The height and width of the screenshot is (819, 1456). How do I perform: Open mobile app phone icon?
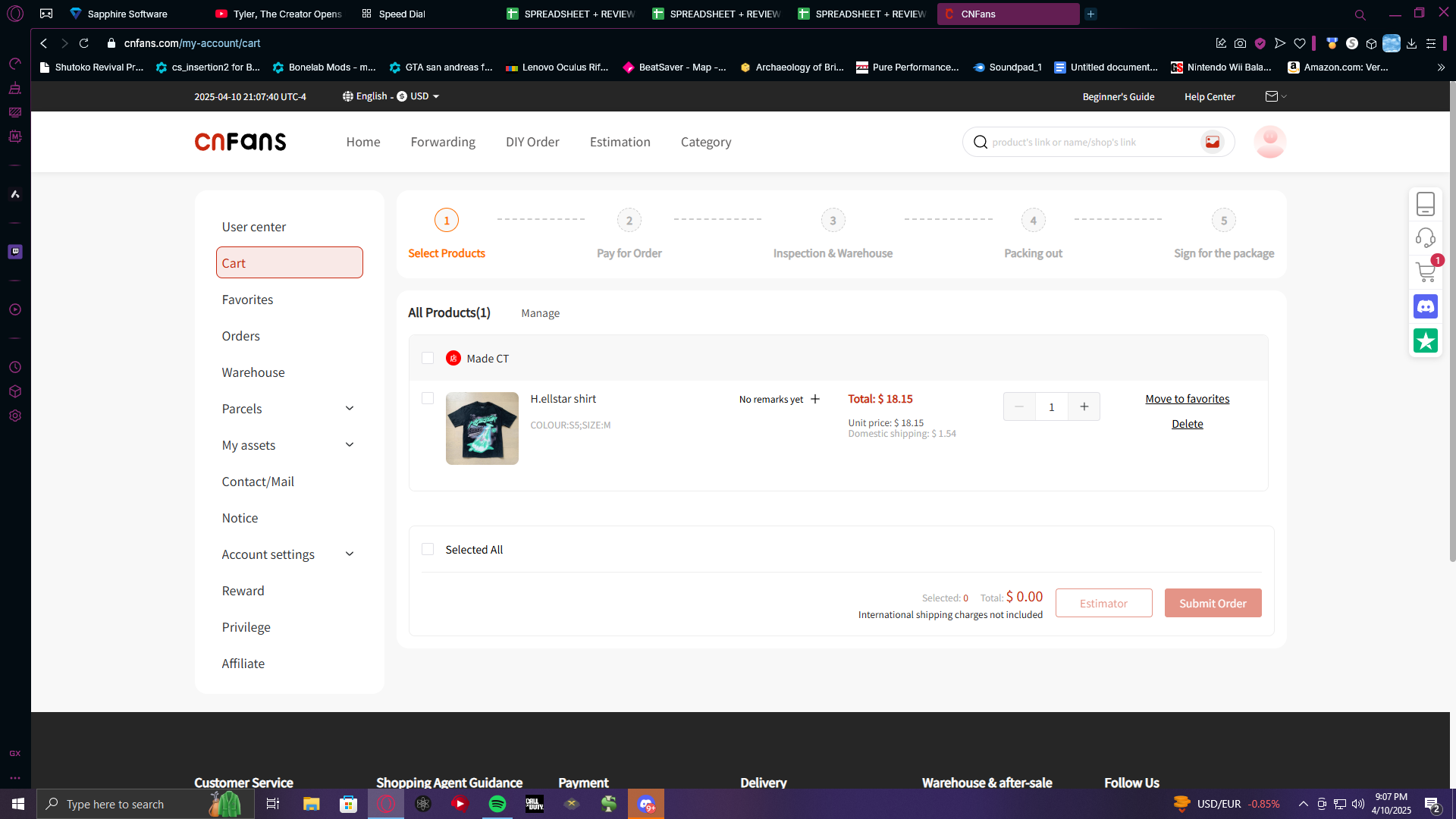pyautogui.click(x=1426, y=204)
